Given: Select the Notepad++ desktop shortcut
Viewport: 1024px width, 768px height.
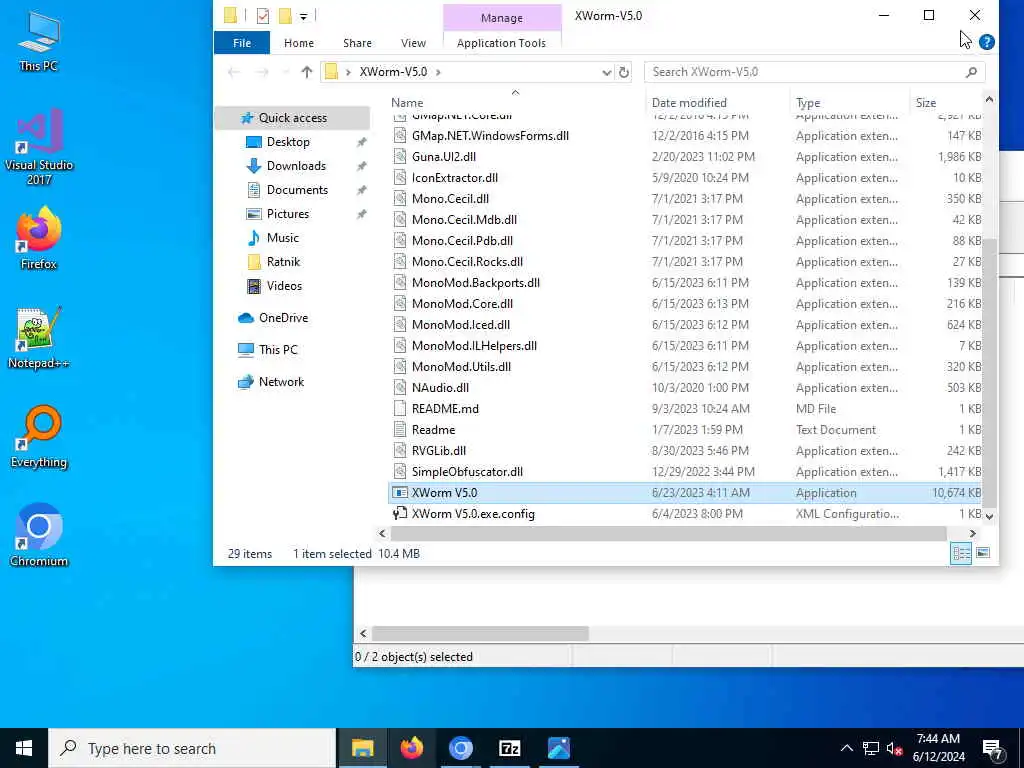Looking at the screenshot, I should coord(39,338).
